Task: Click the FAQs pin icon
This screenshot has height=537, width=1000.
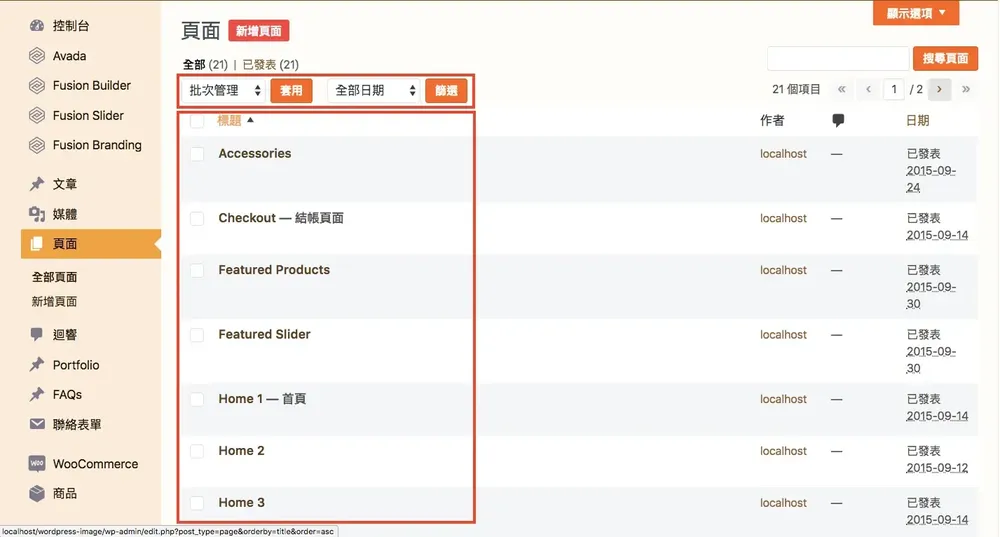Action: tap(37, 394)
